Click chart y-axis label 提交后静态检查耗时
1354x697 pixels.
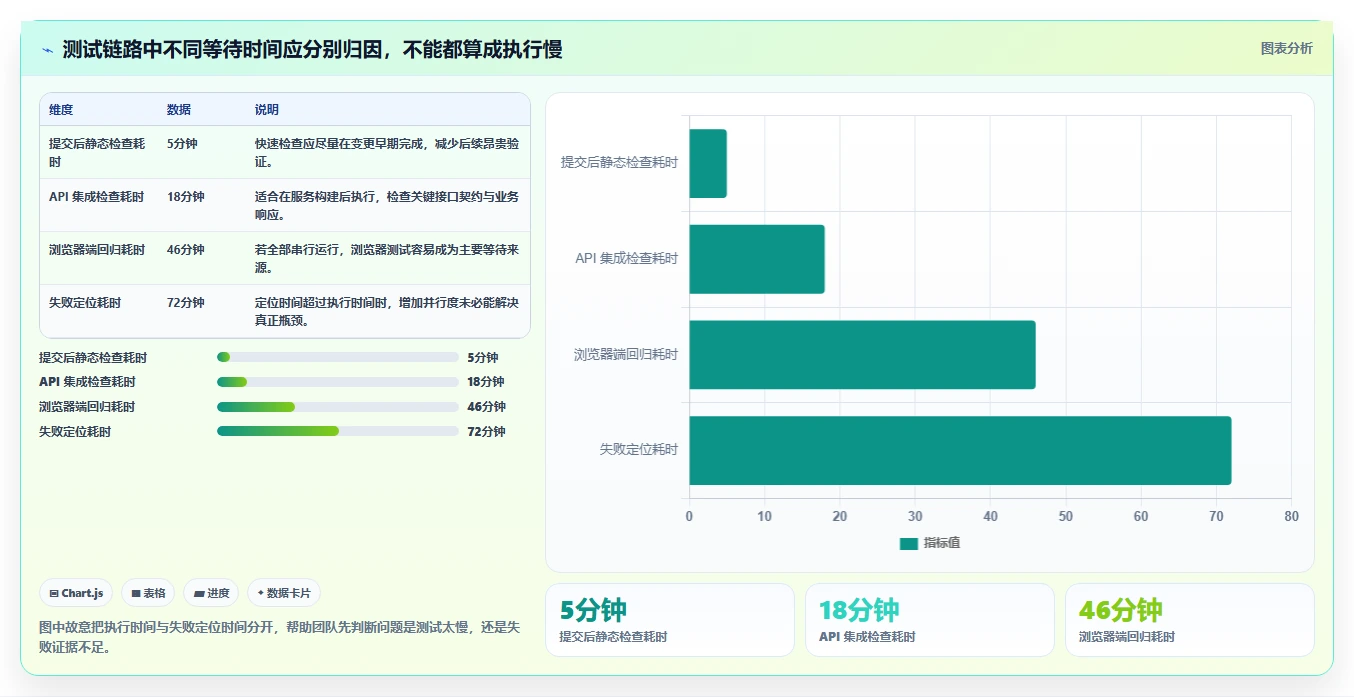click(x=620, y=163)
